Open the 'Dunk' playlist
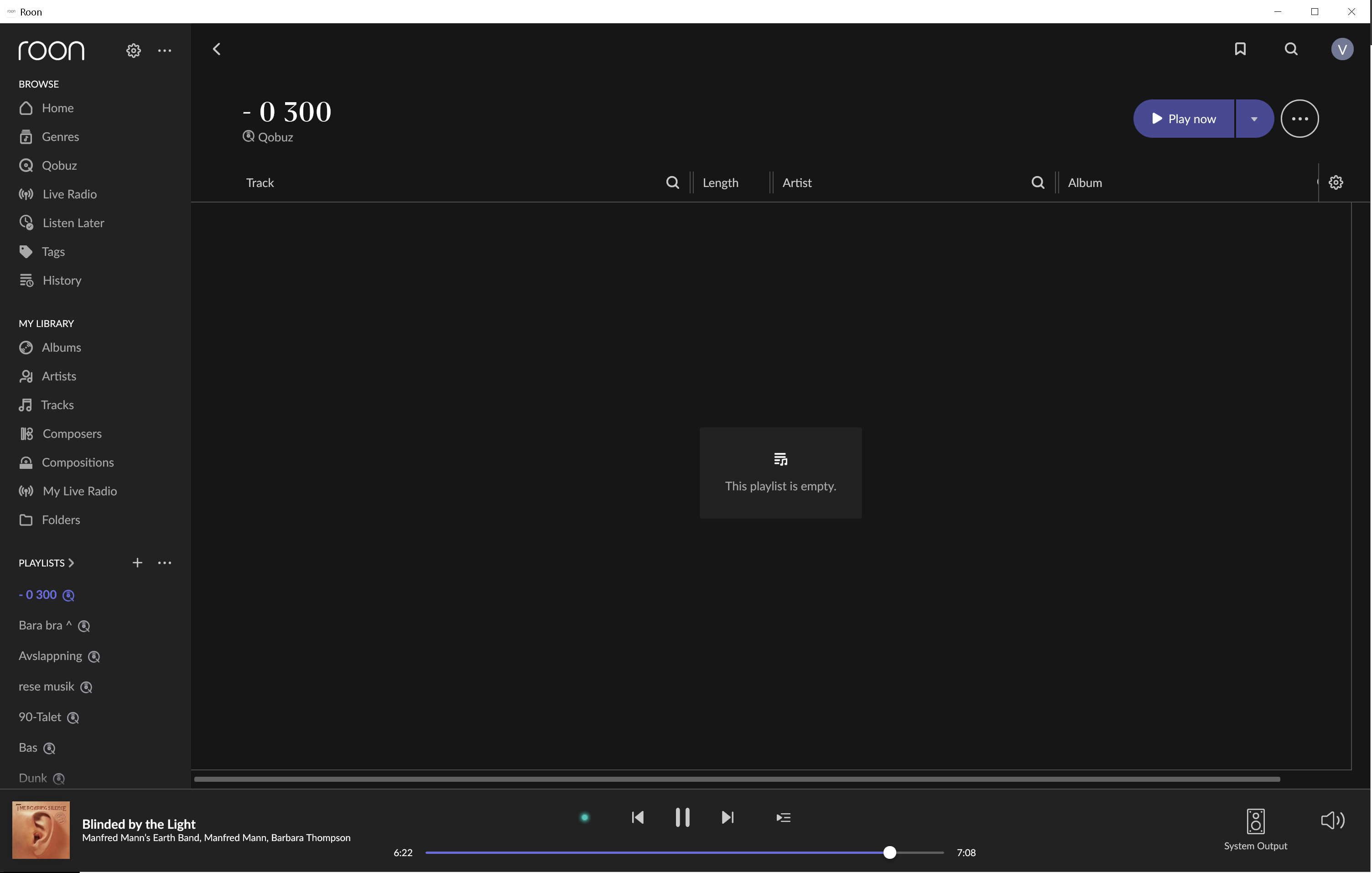 [42, 779]
